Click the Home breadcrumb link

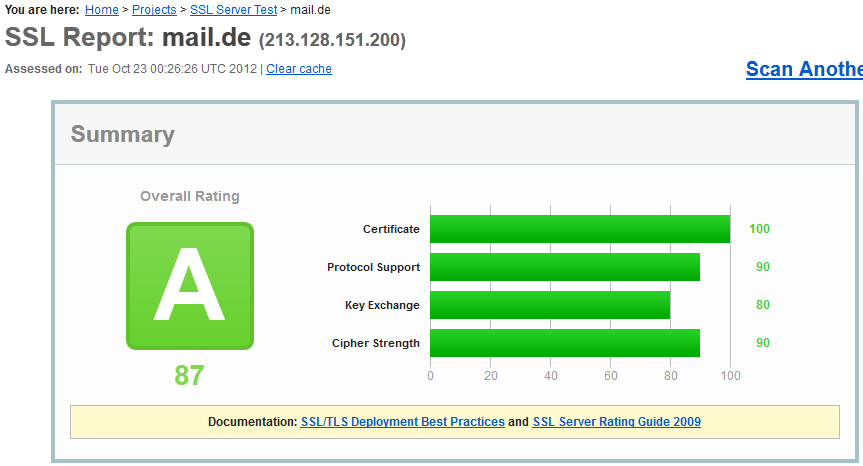tap(101, 9)
